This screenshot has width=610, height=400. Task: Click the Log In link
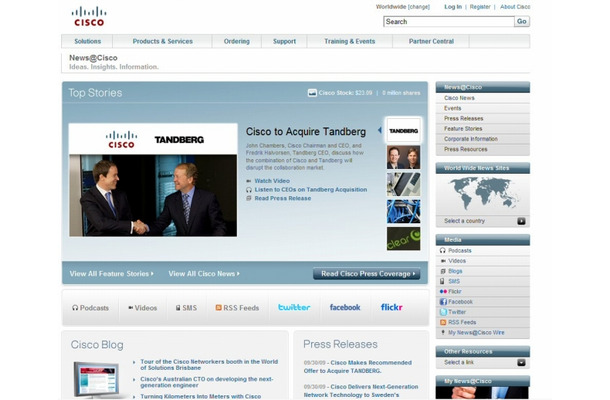[x=453, y=7]
